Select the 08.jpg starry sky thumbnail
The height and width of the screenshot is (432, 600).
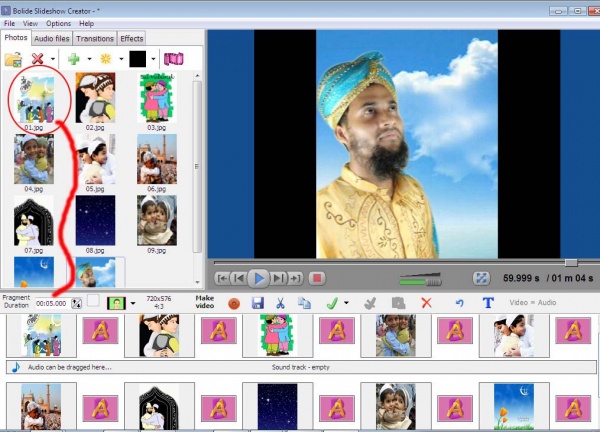tap(95, 221)
